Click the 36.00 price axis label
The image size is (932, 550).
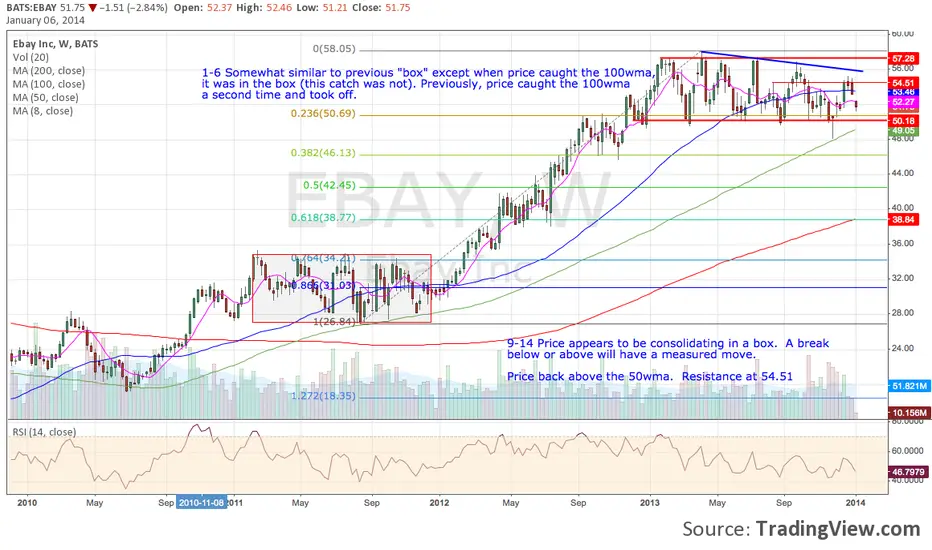(902, 243)
